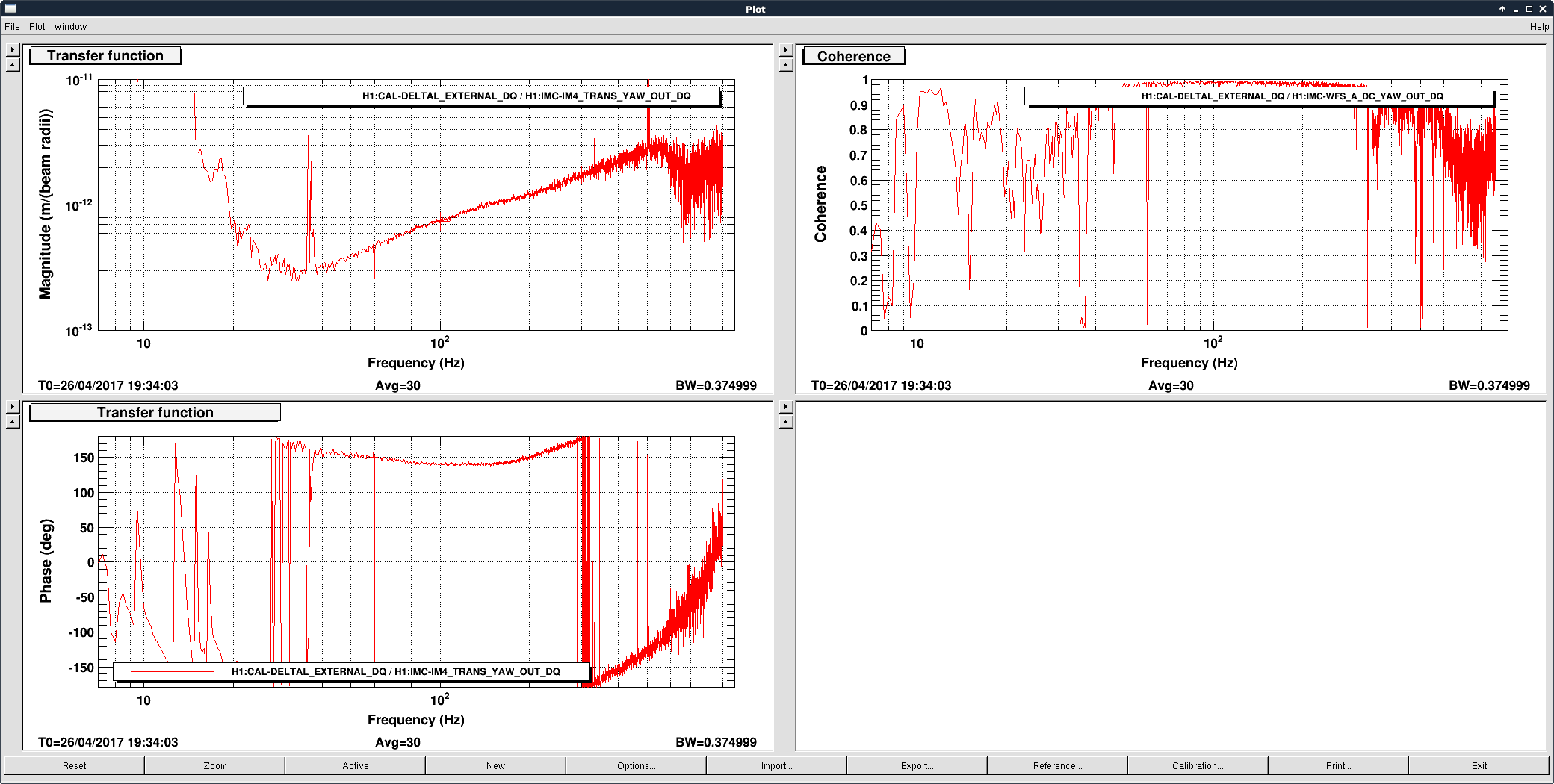Click right-arrow toggle of Coherence panel

point(786,50)
